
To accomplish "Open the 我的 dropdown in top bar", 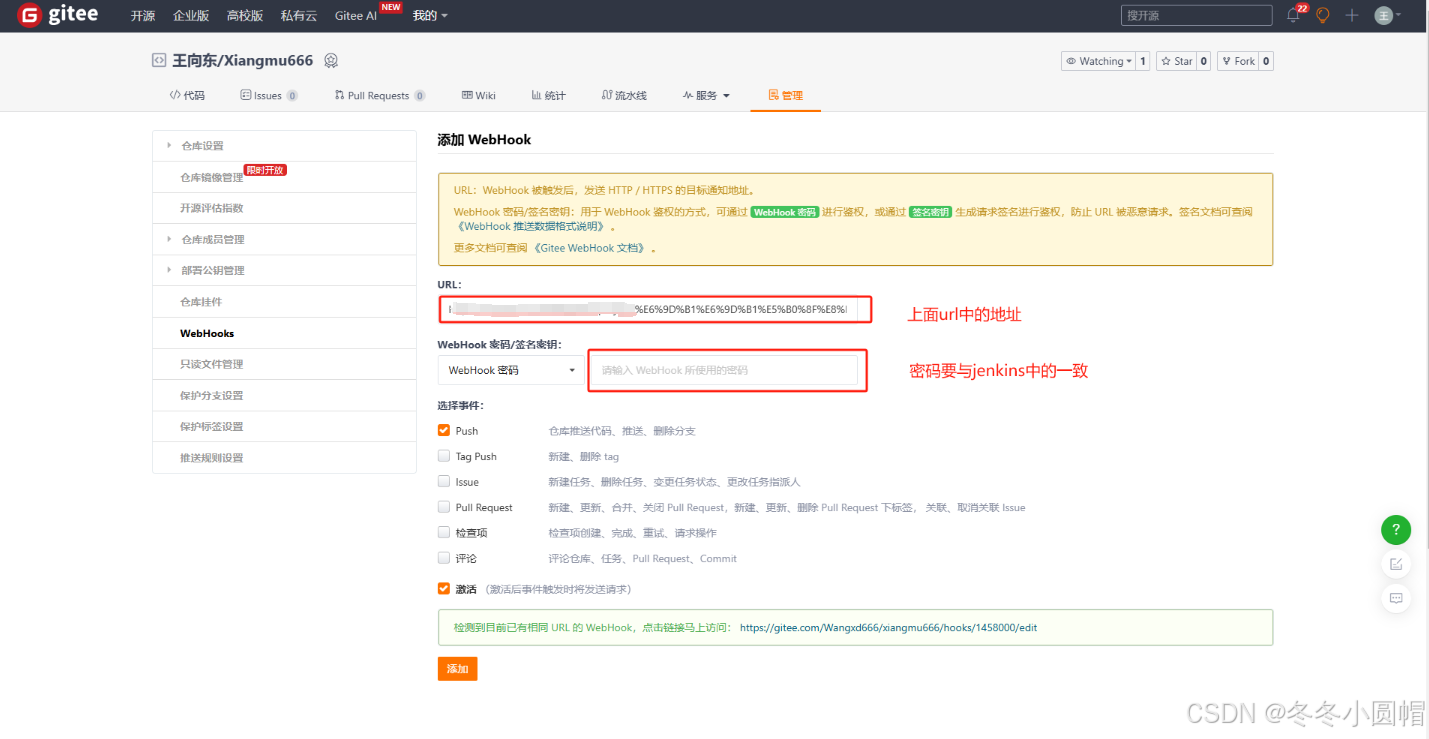I will click(x=430, y=16).
